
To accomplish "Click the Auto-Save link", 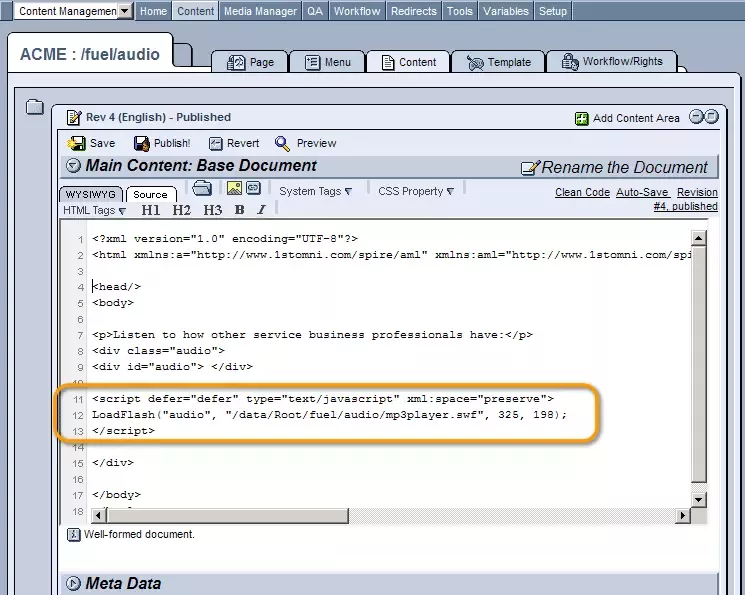I will click(642, 192).
